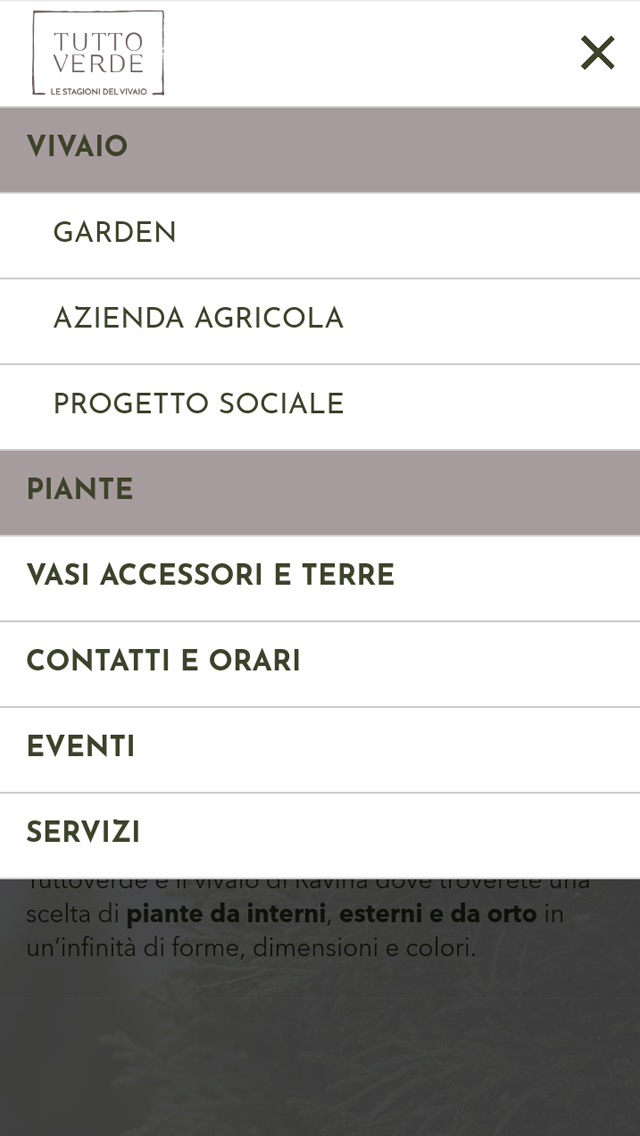This screenshot has width=640, height=1136.
Task: Click bold 'esterni e da orto' text
Action: (438, 914)
